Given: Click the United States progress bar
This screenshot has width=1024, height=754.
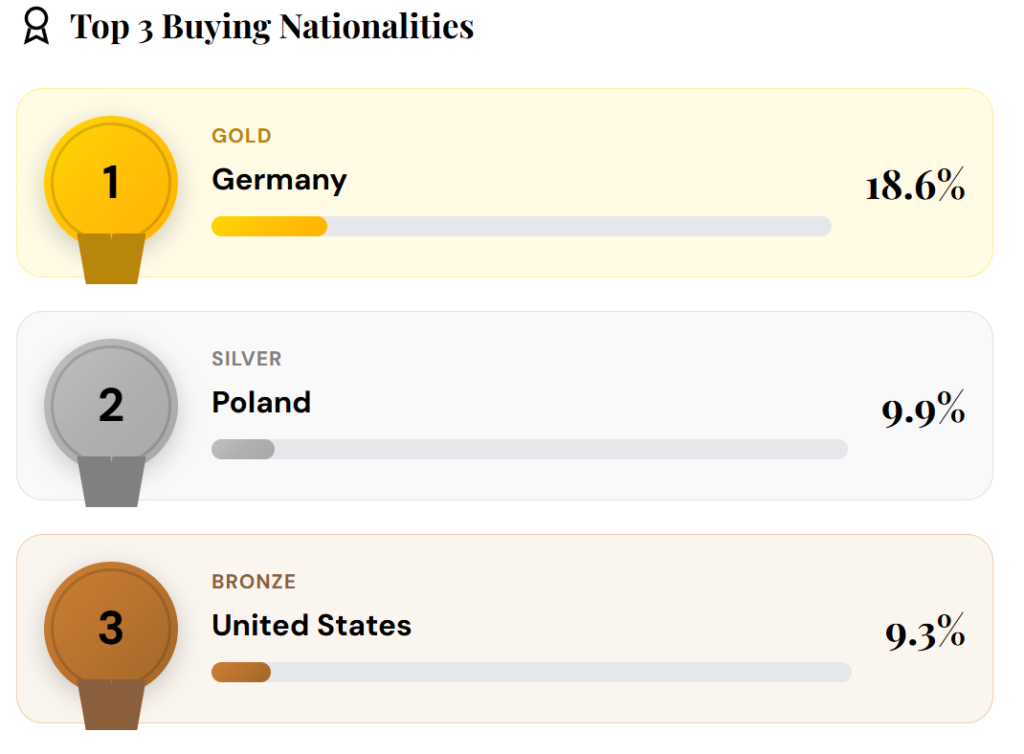Looking at the screenshot, I should 531,672.
